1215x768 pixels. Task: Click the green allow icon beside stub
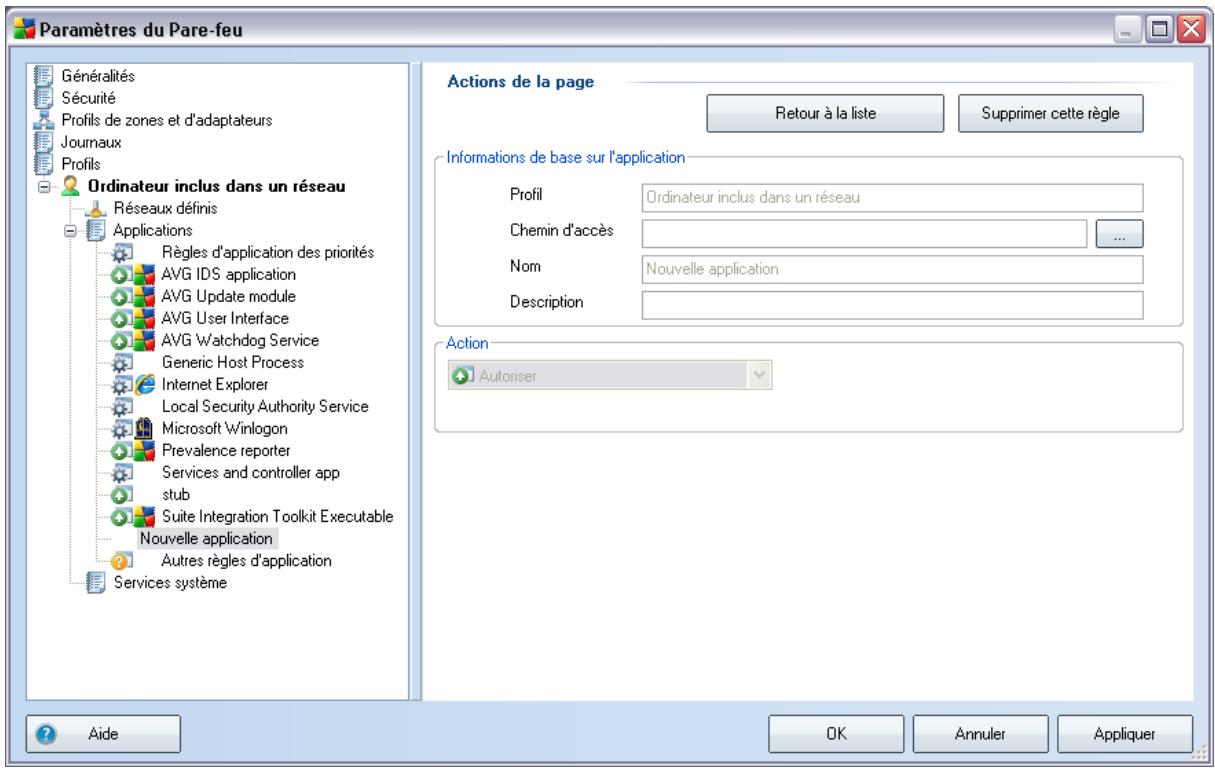pos(123,494)
